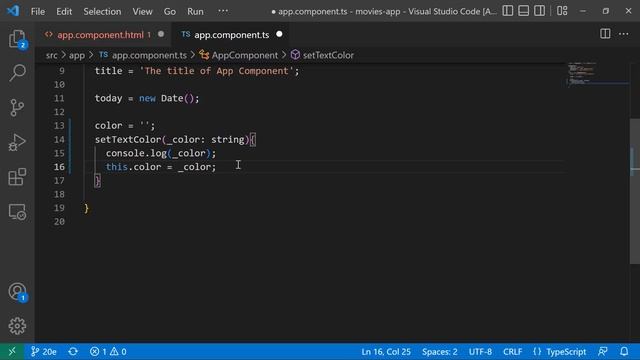Click the VS Code logo icon
This screenshot has height=360, width=640.
[13, 11]
